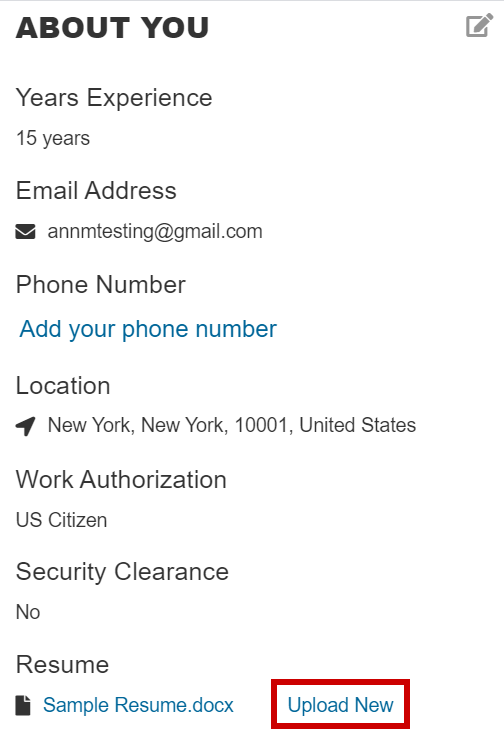Select the location arrow icon
The width and height of the screenshot is (504, 744).
(25, 426)
